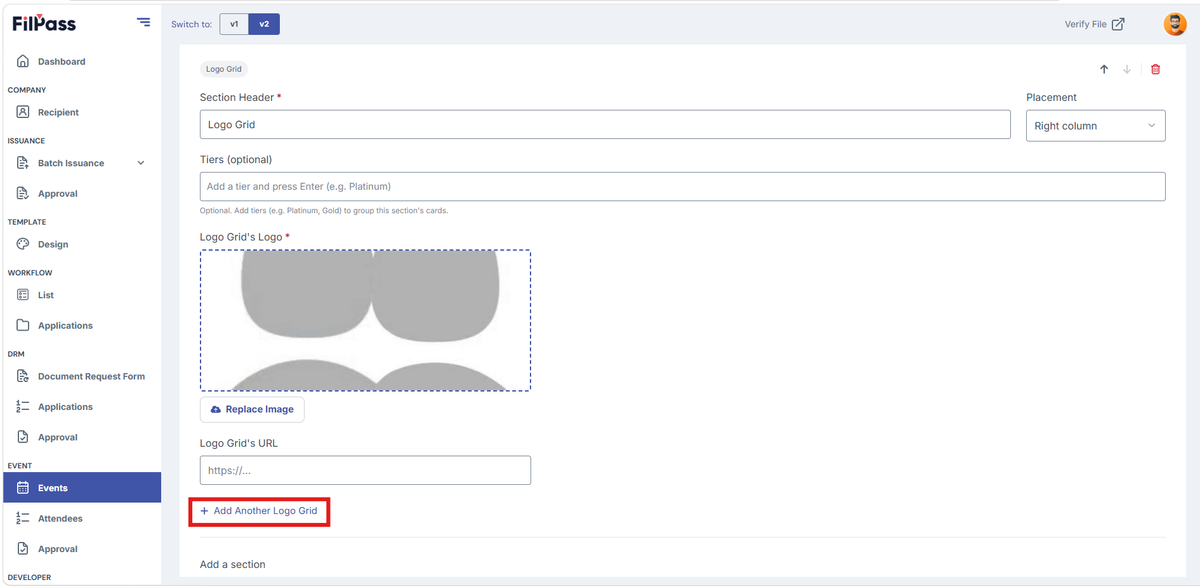
Task: Move the Logo Grid section up
Action: 1104,70
